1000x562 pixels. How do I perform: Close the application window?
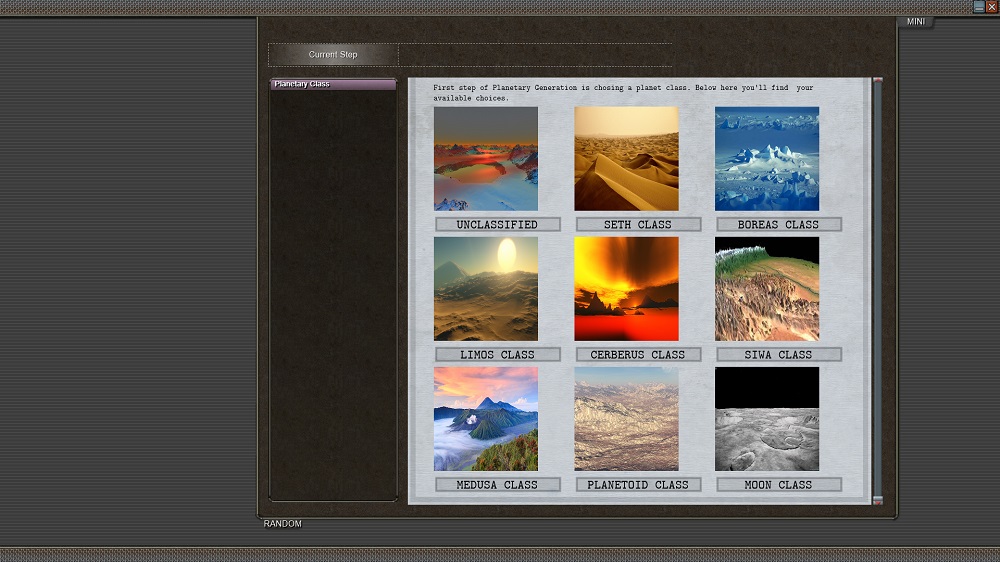(992, 6)
